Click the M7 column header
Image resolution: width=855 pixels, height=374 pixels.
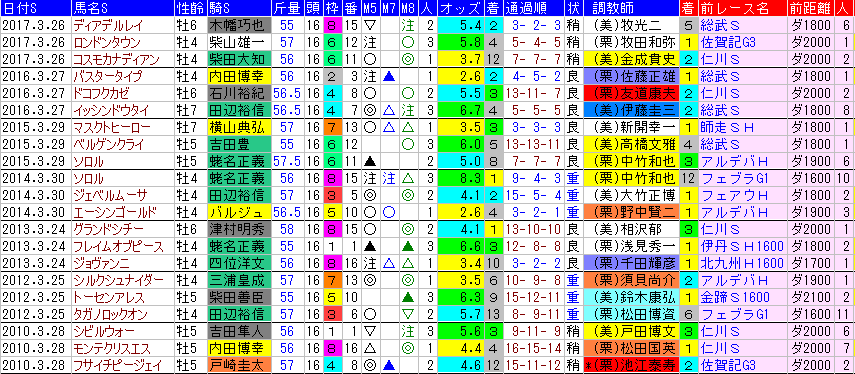(x=389, y=9)
